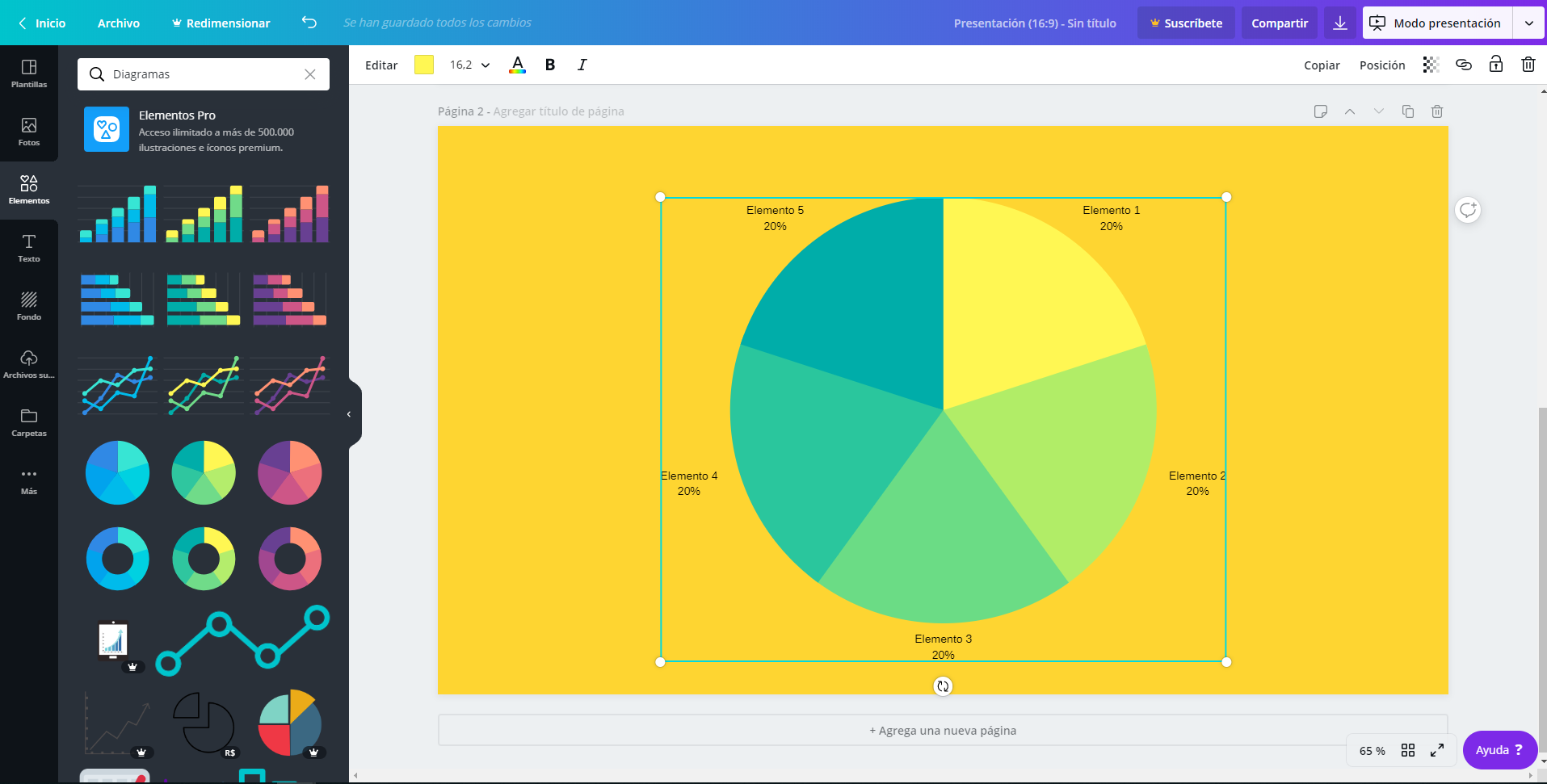Move page down using the chevron
The width and height of the screenshot is (1547, 784).
[x=1379, y=111]
